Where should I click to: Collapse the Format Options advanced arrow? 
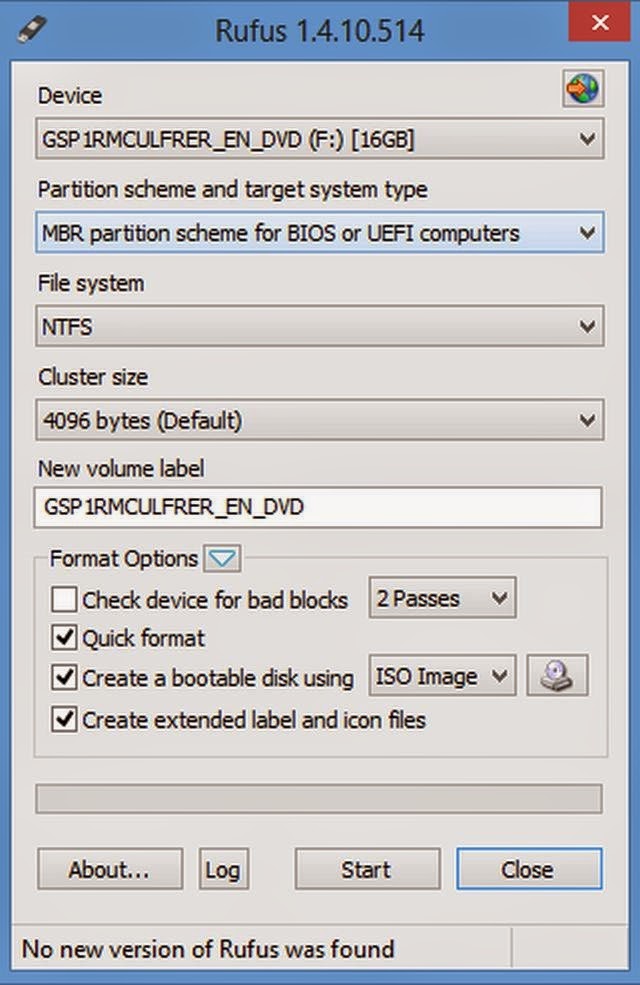click(x=222, y=558)
